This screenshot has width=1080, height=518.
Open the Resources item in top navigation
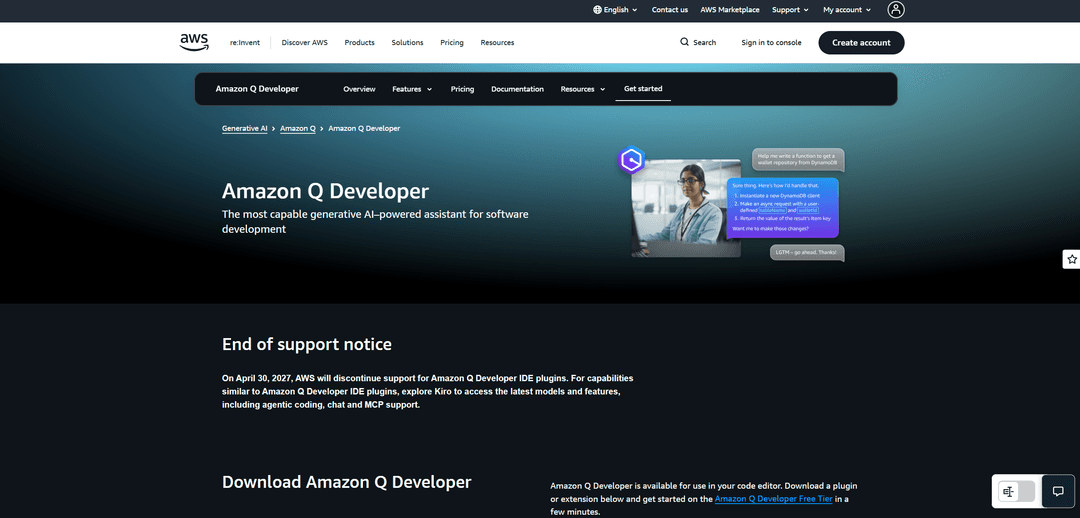click(x=497, y=43)
